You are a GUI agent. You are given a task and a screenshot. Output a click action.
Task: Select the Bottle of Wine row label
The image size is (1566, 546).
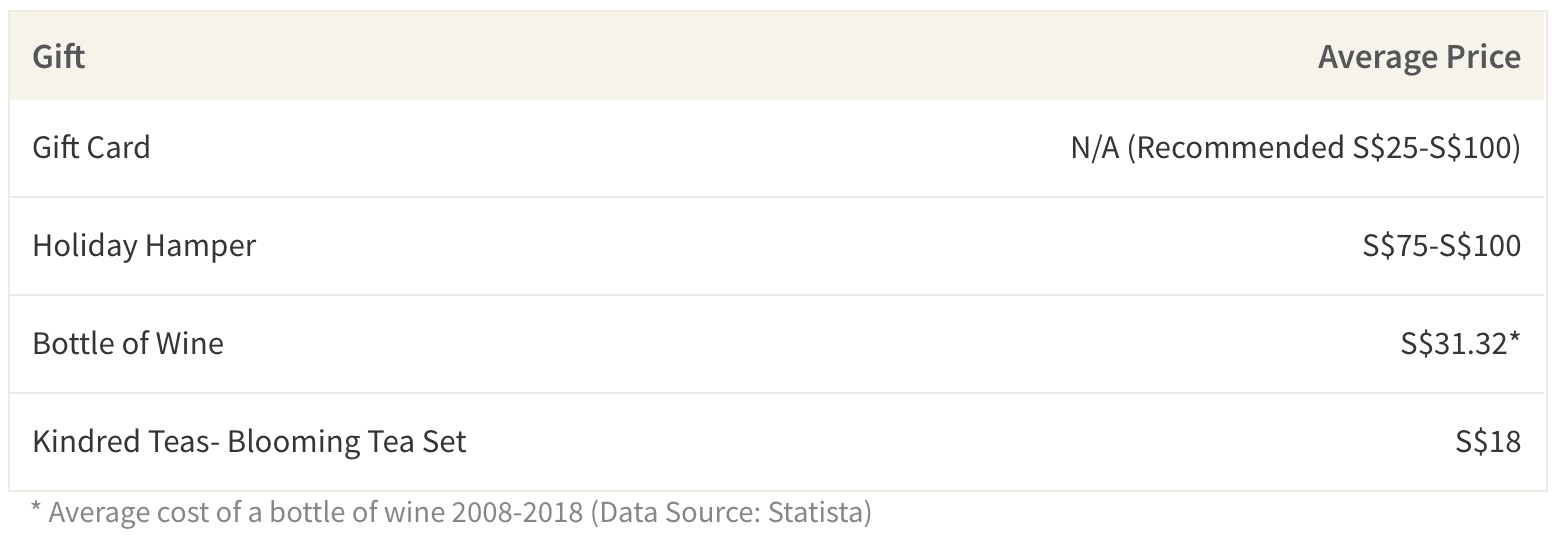[x=128, y=343]
